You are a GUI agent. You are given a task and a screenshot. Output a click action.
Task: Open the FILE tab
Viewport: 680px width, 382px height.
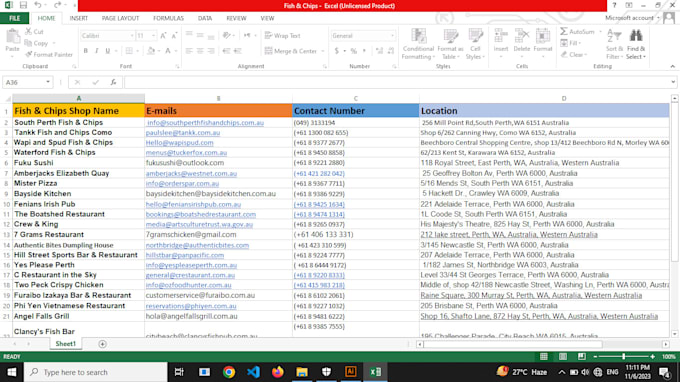click(x=14, y=18)
